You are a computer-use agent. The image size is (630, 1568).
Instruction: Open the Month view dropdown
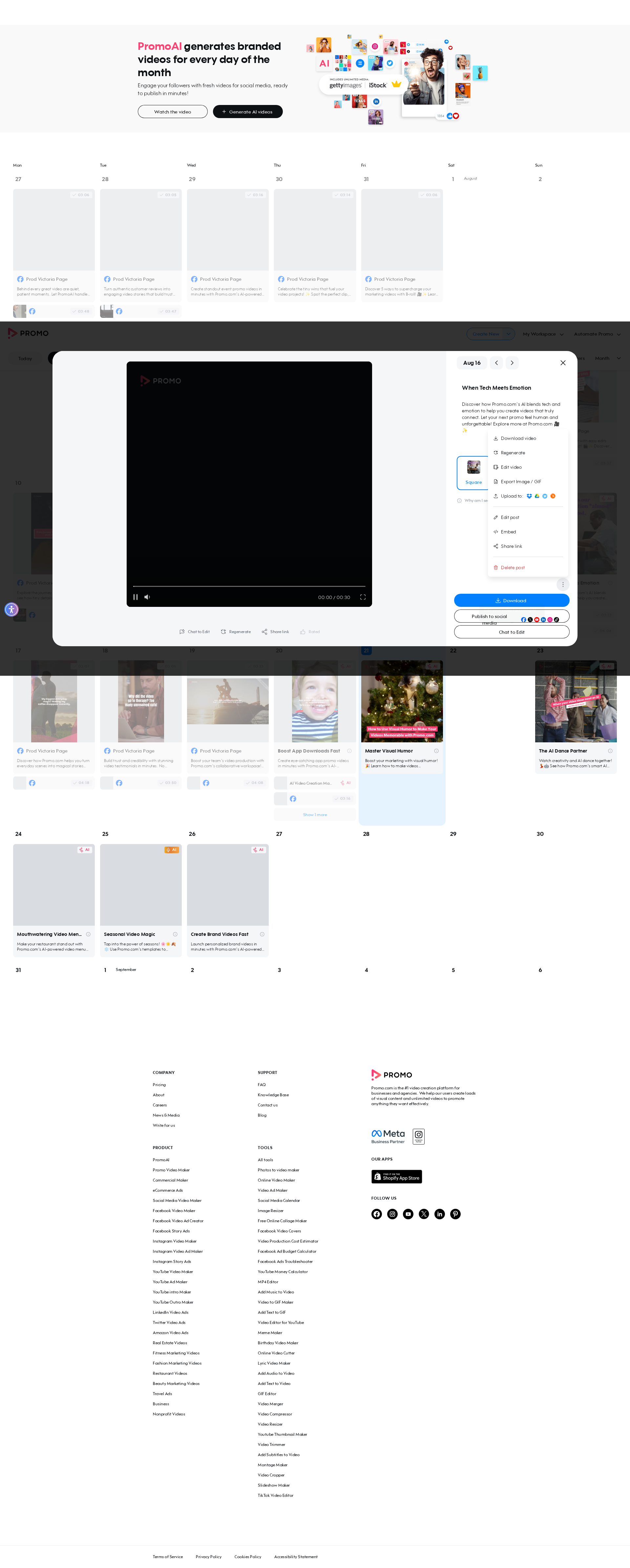[x=607, y=359]
